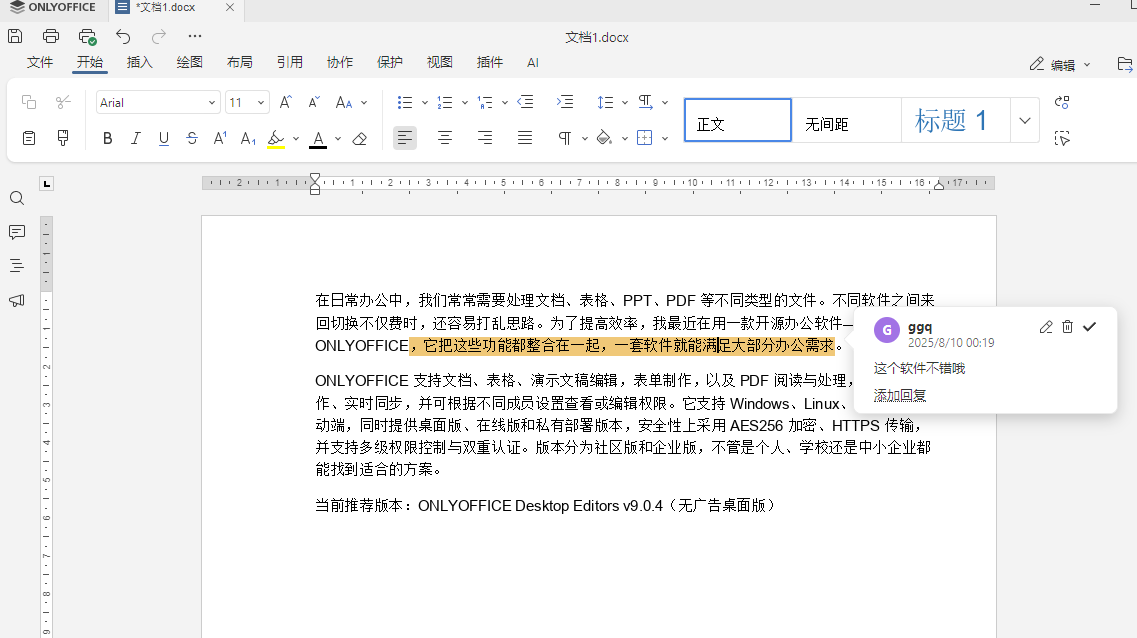Image resolution: width=1137 pixels, height=638 pixels.
Task: Click the Replace icon in ribbon
Action: point(1062,102)
